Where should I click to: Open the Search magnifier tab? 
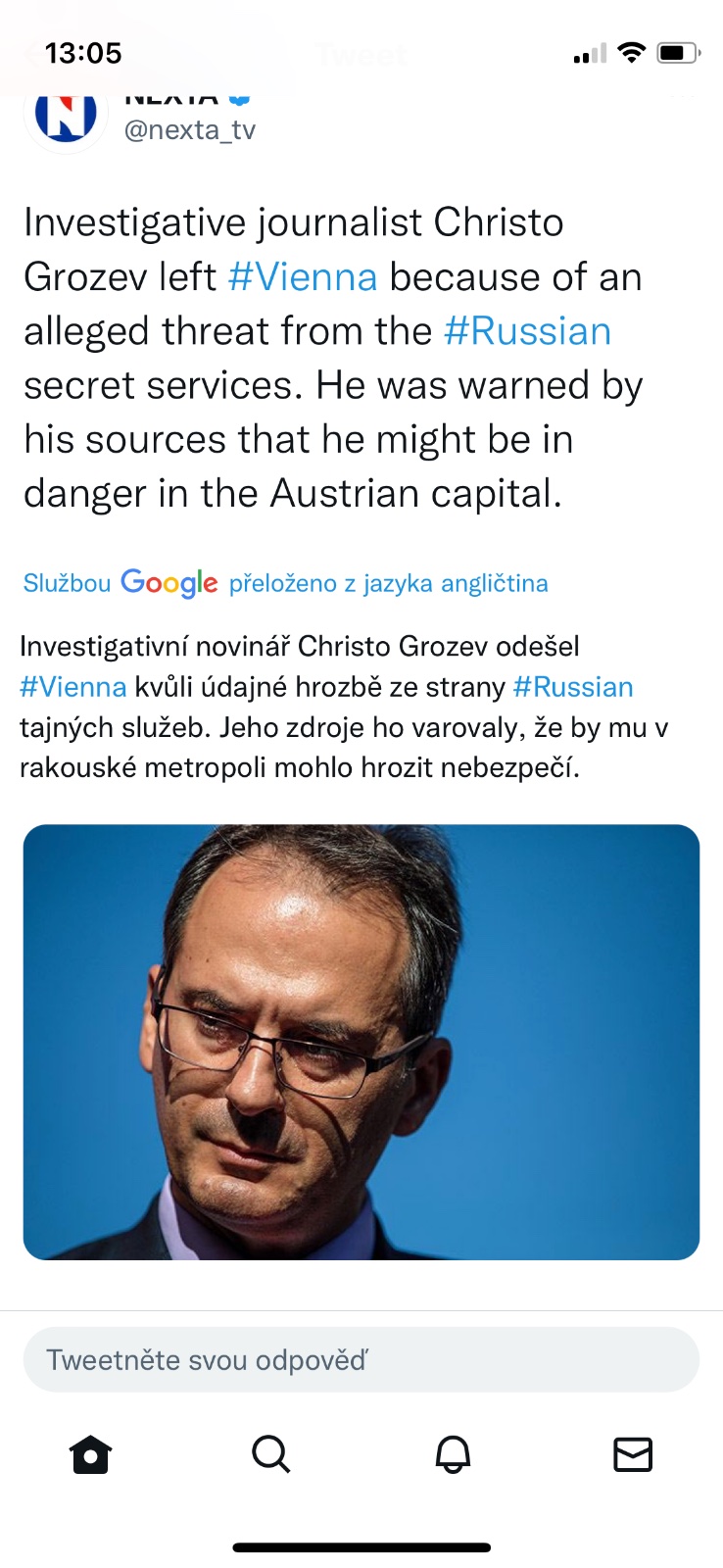[270, 1454]
